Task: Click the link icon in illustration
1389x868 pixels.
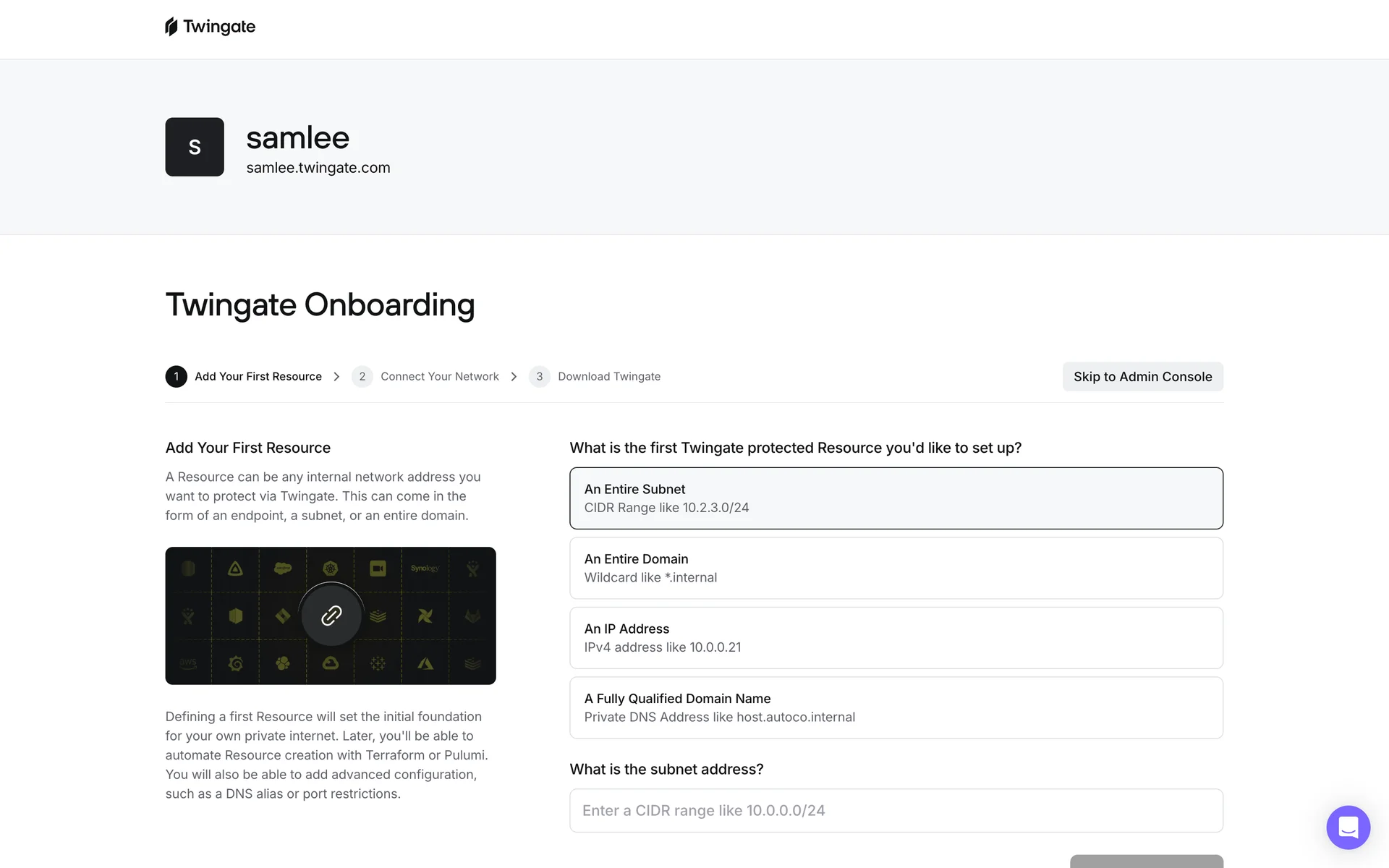Action: point(331,616)
